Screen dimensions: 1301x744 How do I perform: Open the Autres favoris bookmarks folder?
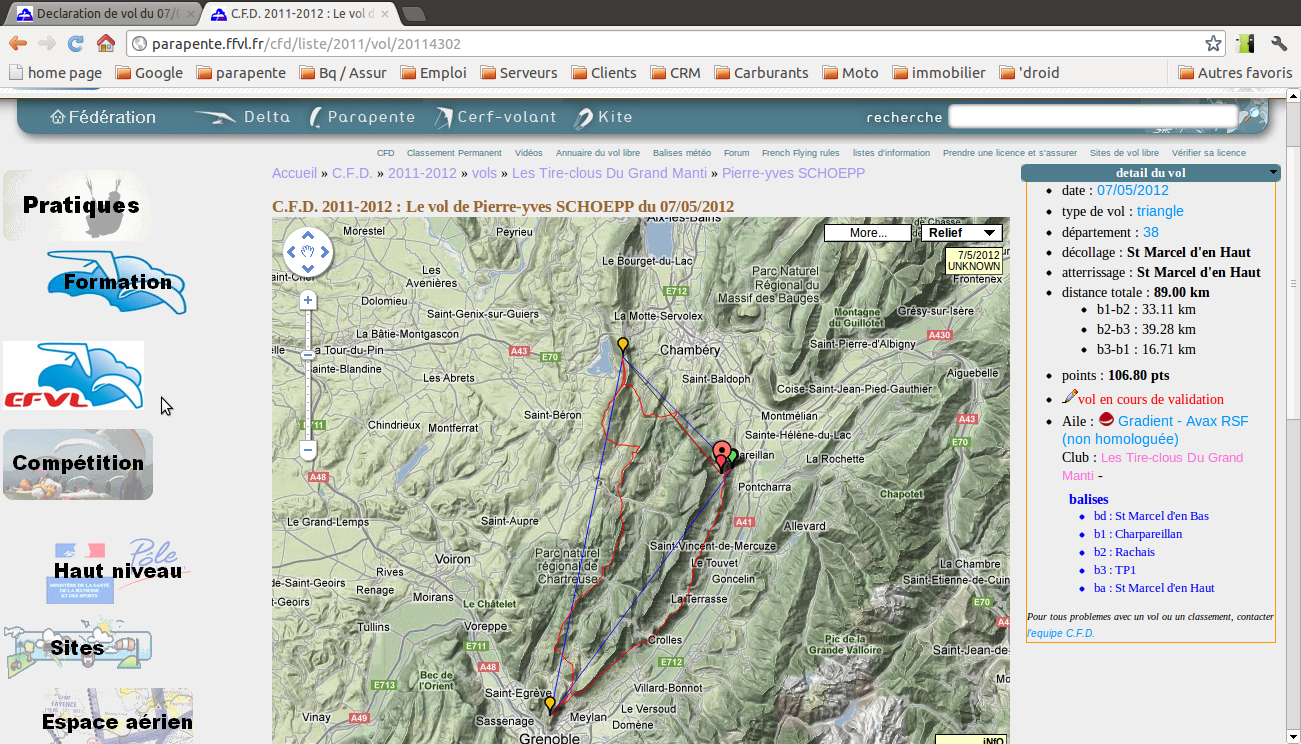(1235, 73)
